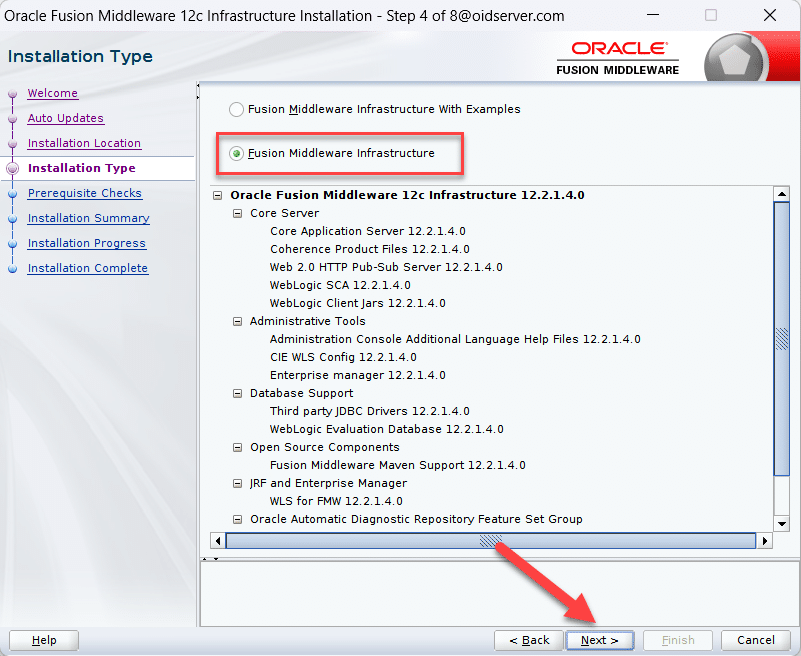Collapse the Open Source Components node
Image resolution: width=801 pixels, height=656 pixels.
click(x=238, y=448)
